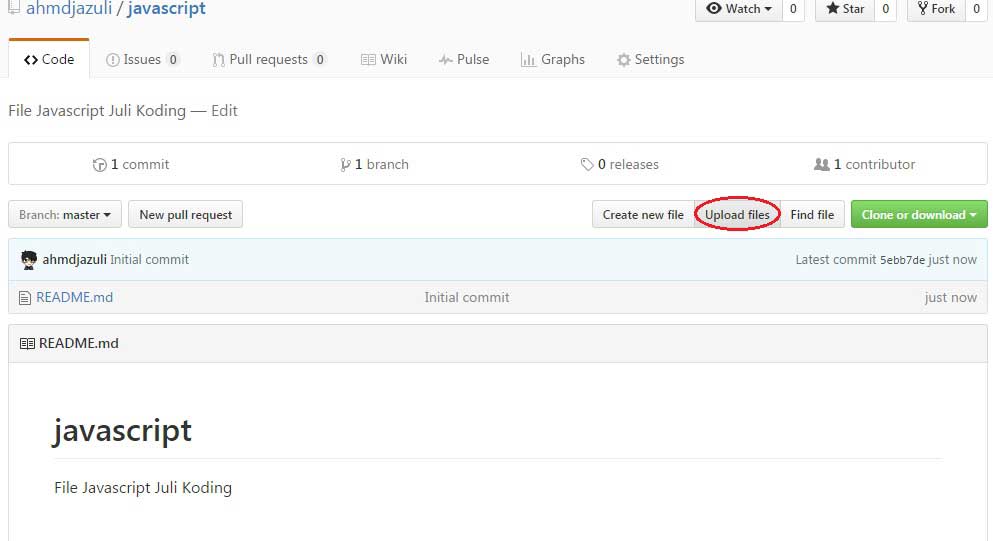This screenshot has height=541, width=993.
Task: Click the "File Javascript Juli Koding" README text
Action: click(143, 488)
